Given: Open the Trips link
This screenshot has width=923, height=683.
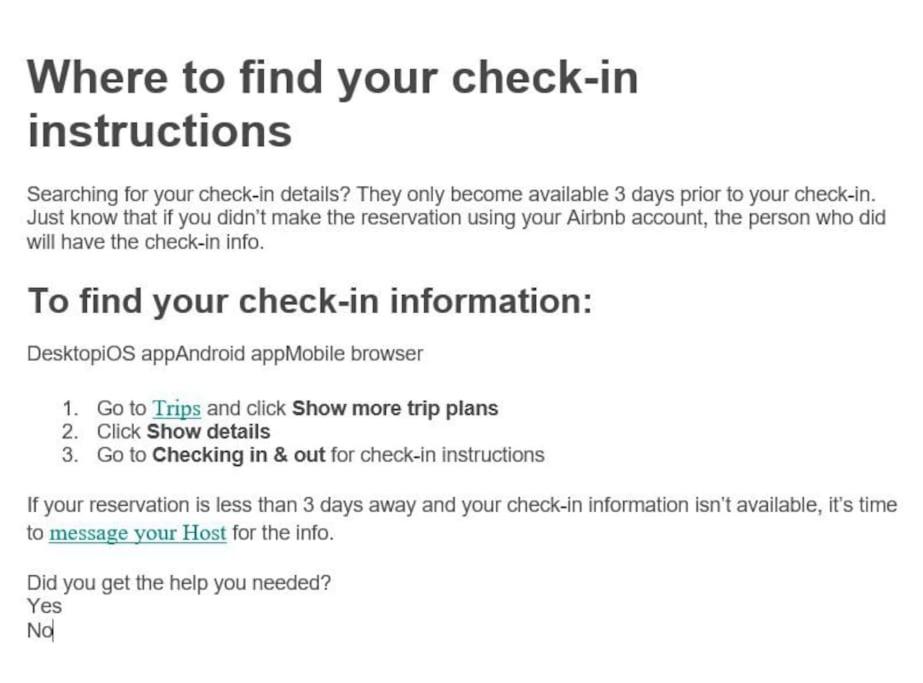Looking at the screenshot, I should (x=176, y=408).
